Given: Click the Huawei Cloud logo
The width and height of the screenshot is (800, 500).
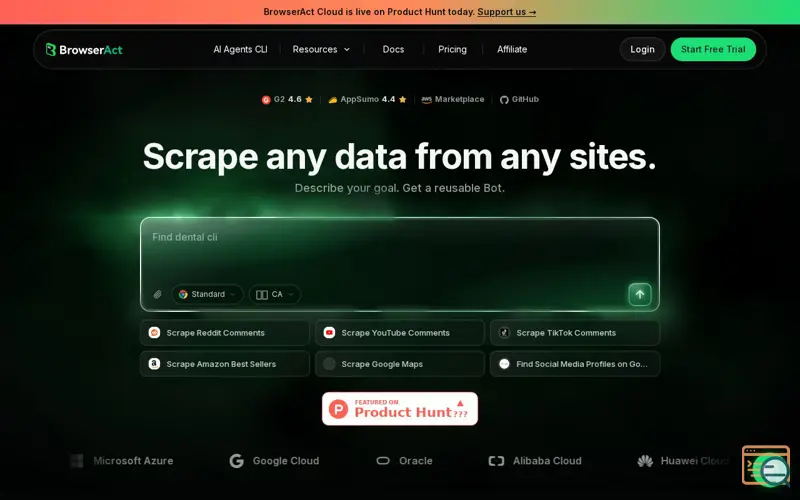Looking at the screenshot, I should coord(684,461).
